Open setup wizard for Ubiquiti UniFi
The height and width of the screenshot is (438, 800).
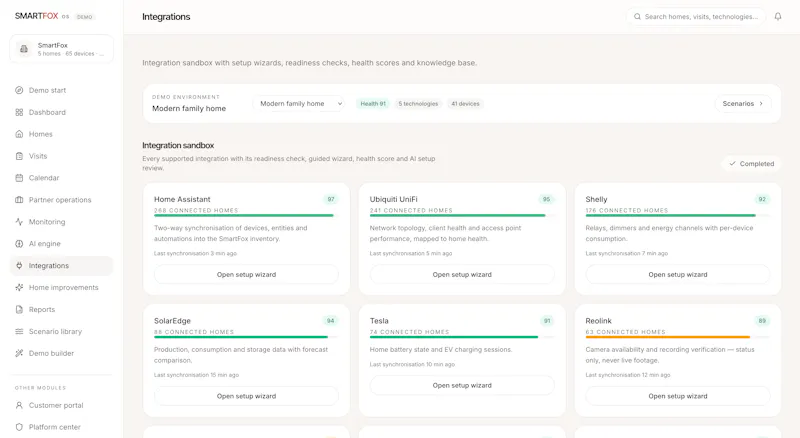pyautogui.click(x=462, y=275)
